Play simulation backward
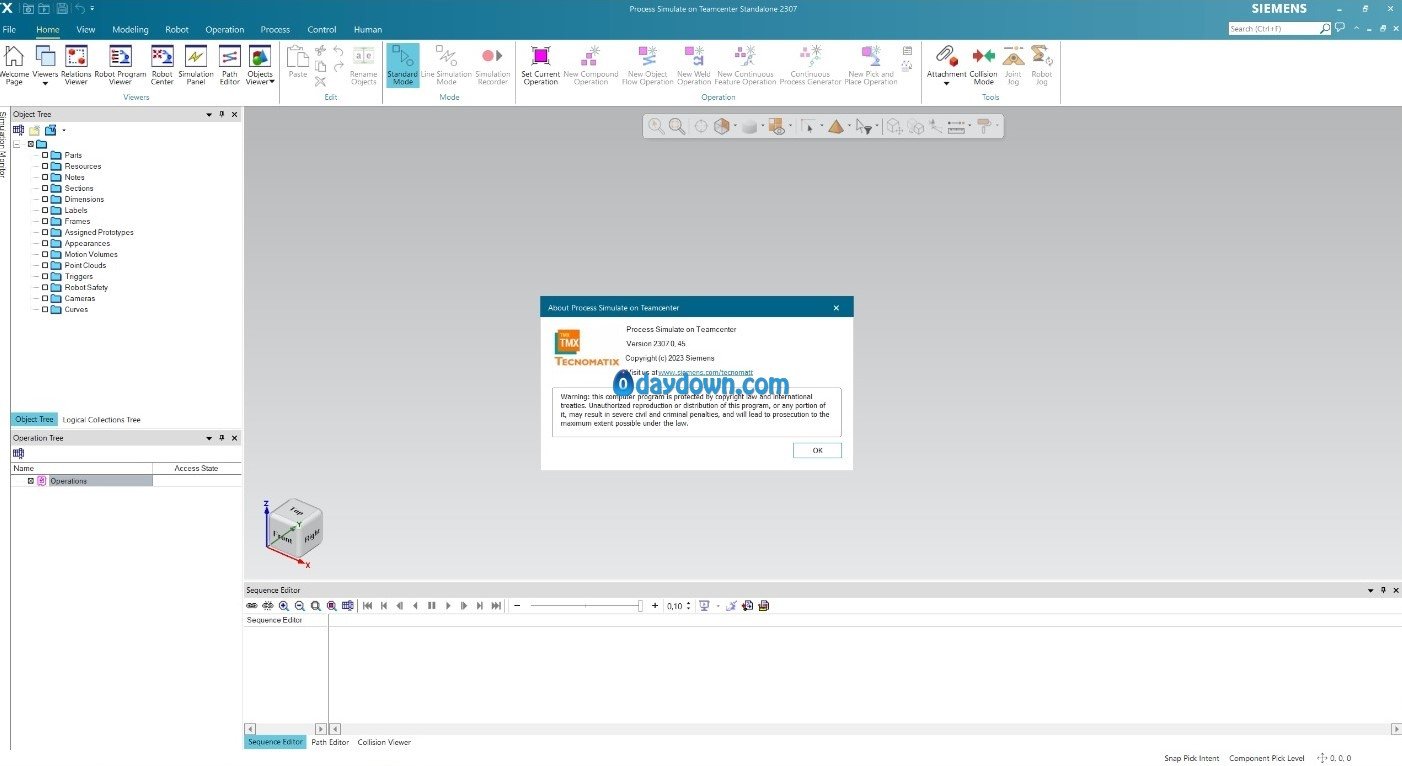The height and width of the screenshot is (766, 1402). click(x=416, y=606)
